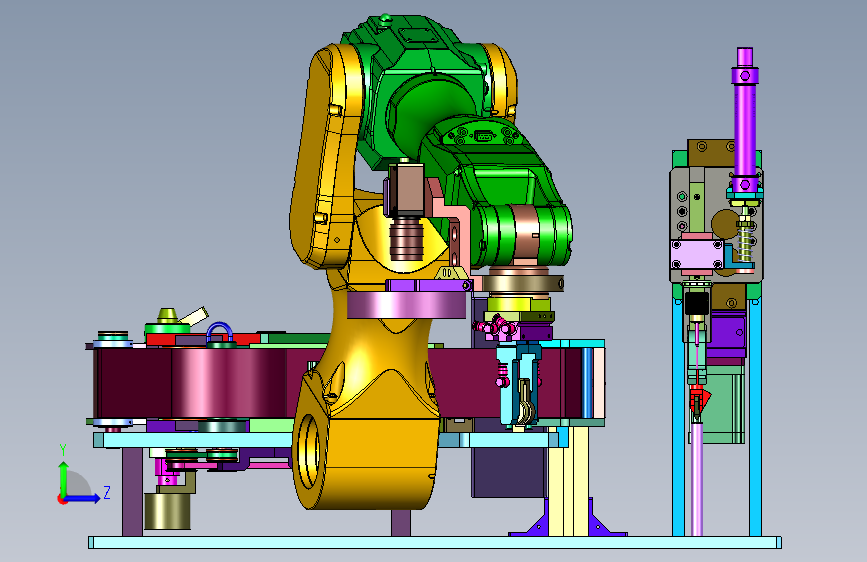
Task: Click the blue Z axis arrow of the triad
Action: pyautogui.click(x=83, y=498)
